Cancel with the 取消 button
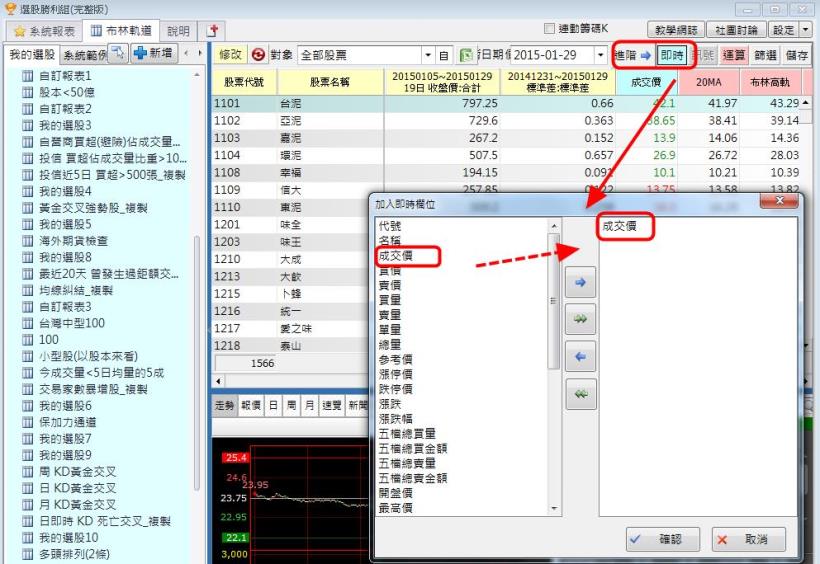Screen dimensions: 820x564 click(748, 539)
